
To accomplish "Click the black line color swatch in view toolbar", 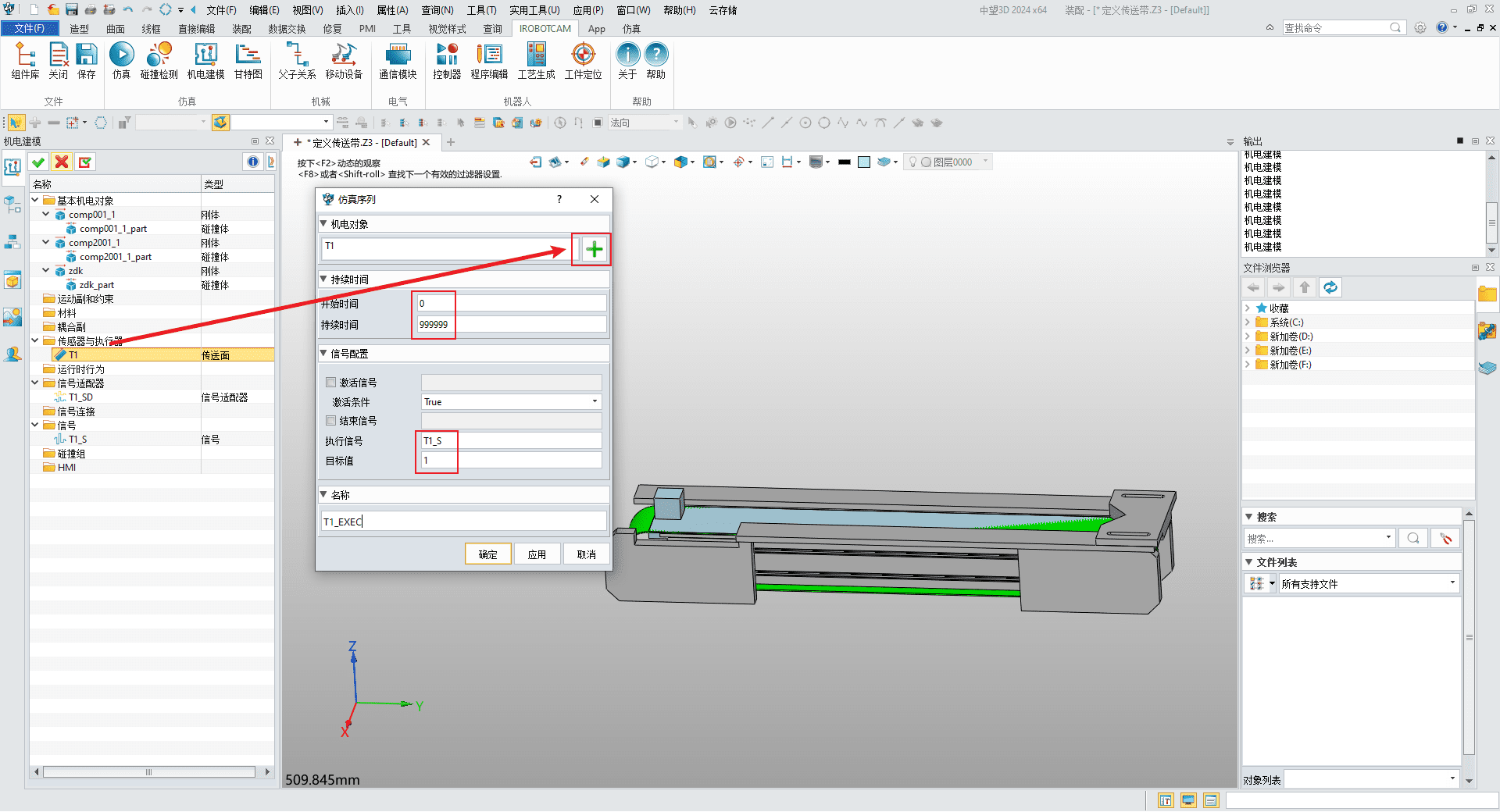I will pos(845,162).
